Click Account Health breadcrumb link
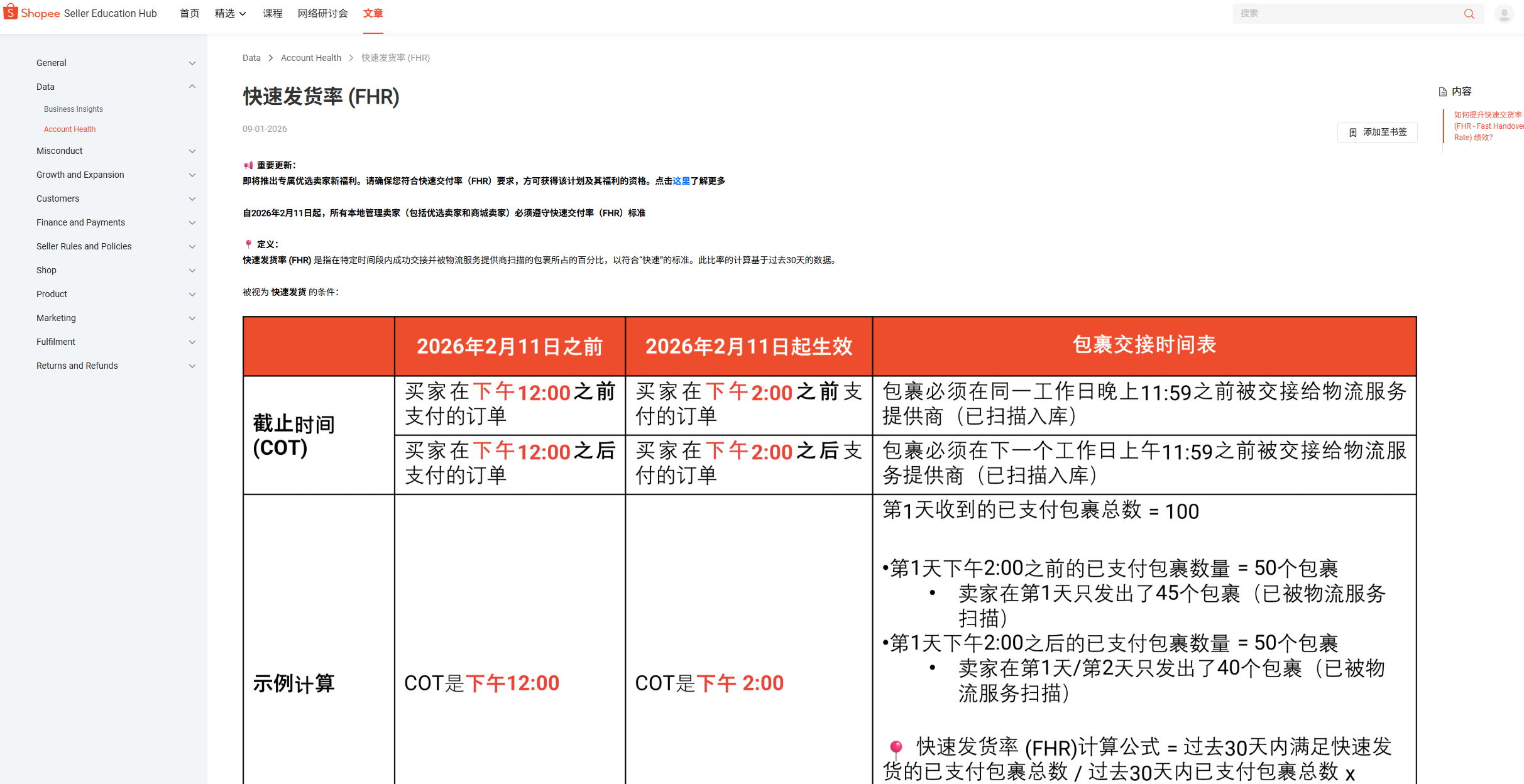1524x784 pixels. 311,58
